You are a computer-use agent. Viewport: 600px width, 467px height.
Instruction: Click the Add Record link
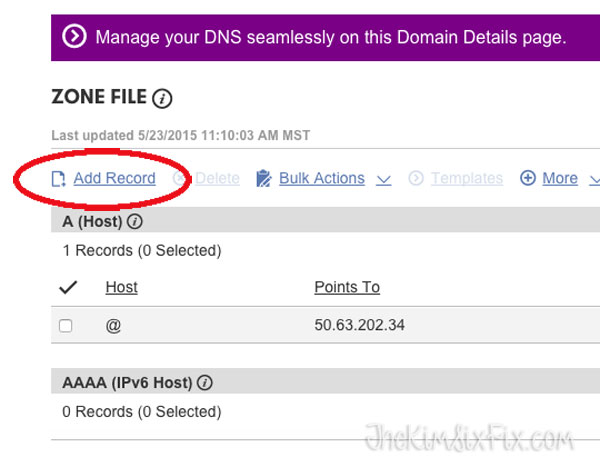tap(115, 179)
